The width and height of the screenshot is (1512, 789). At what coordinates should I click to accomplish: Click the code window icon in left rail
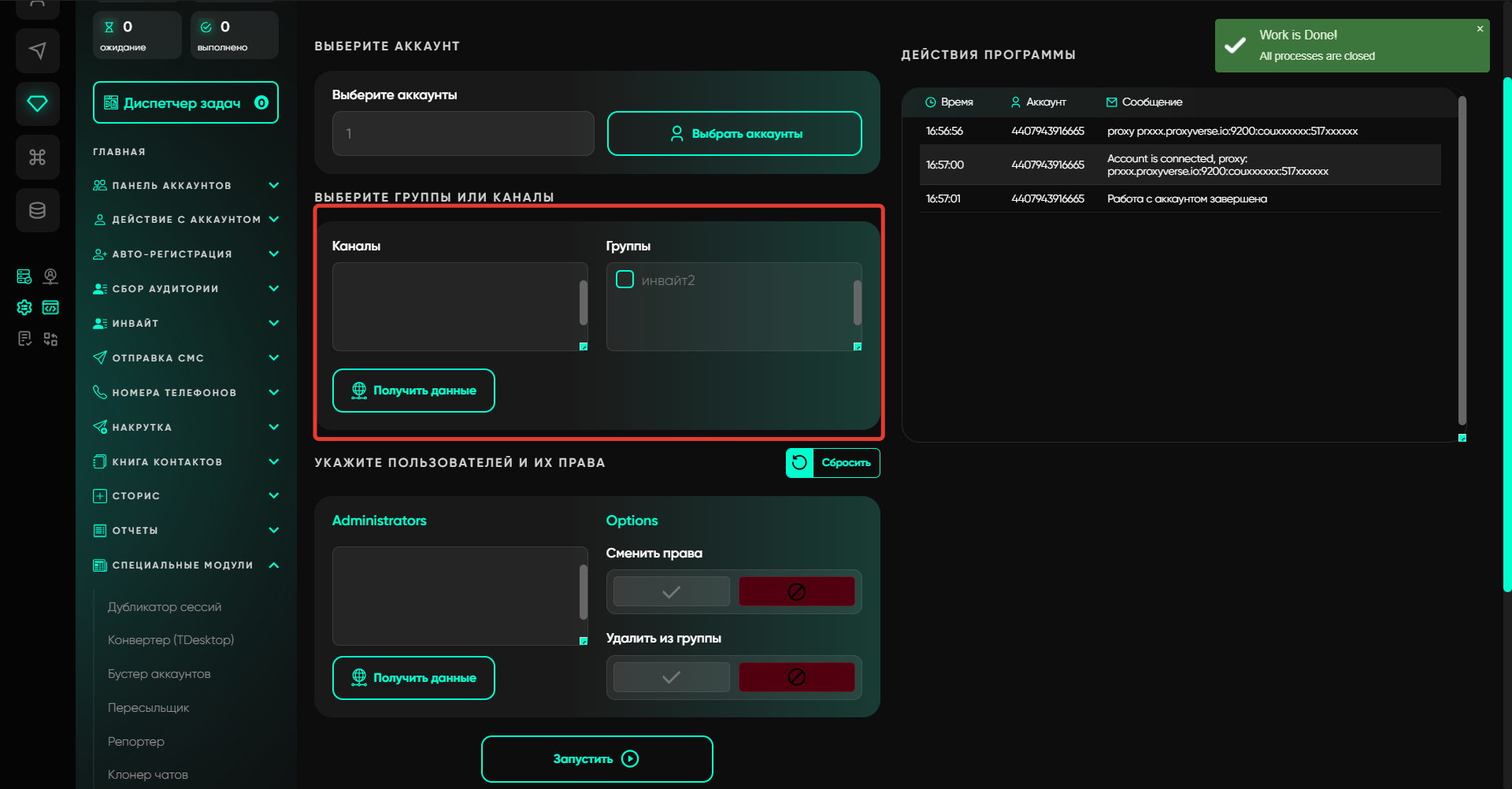coord(50,307)
